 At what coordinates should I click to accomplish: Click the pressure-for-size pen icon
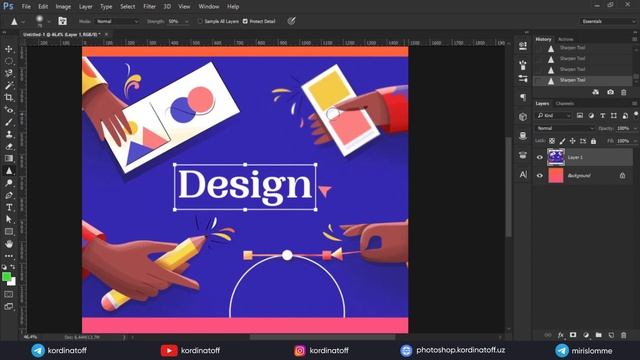[x=291, y=21]
